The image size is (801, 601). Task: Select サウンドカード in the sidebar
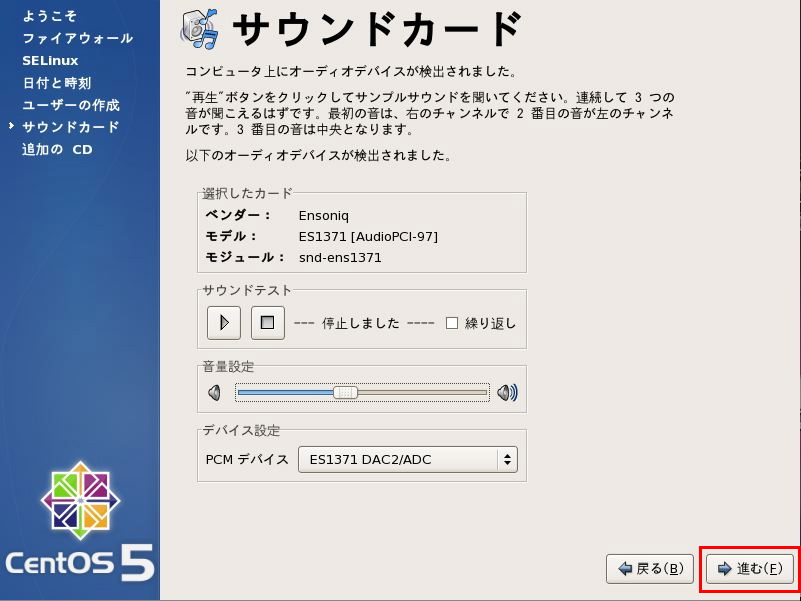tap(70, 127)
